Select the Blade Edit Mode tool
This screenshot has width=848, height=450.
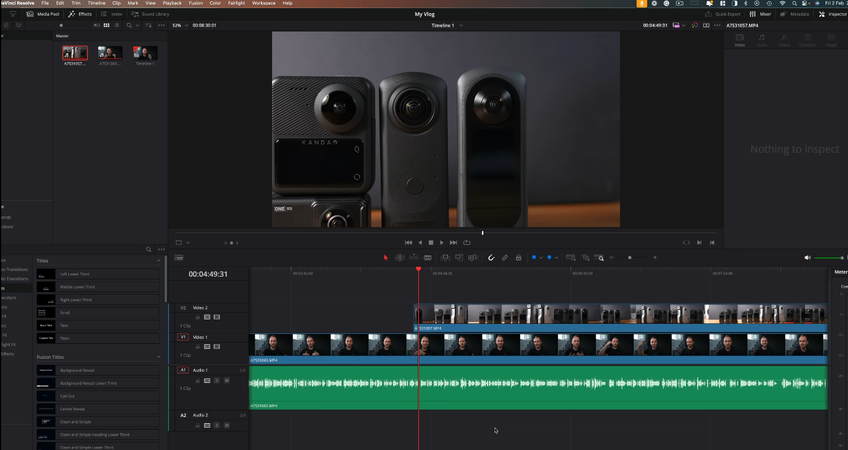click(x=428, y=258)
